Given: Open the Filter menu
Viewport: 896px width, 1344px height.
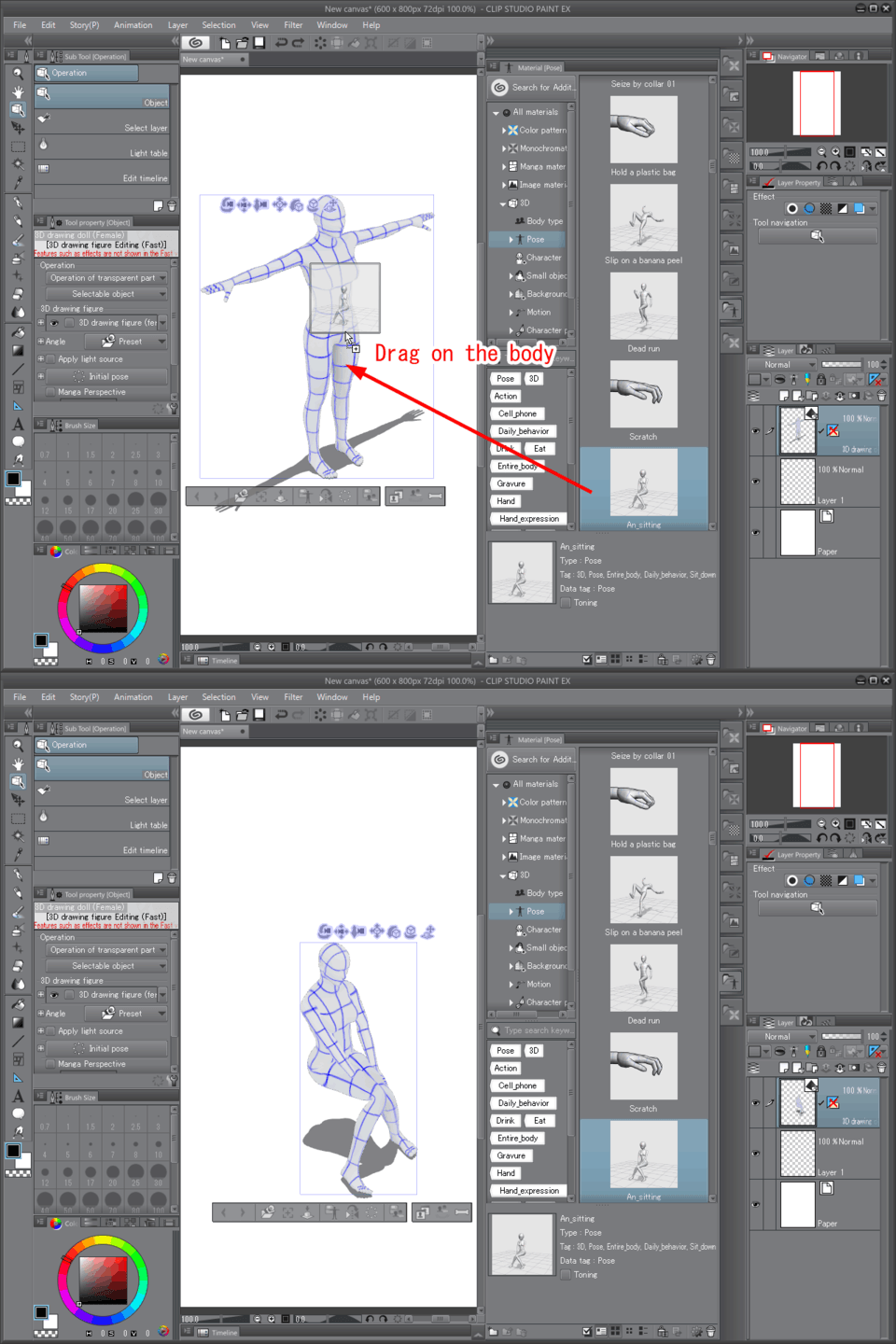Looking at the screenshot, I should coord(293,25).
